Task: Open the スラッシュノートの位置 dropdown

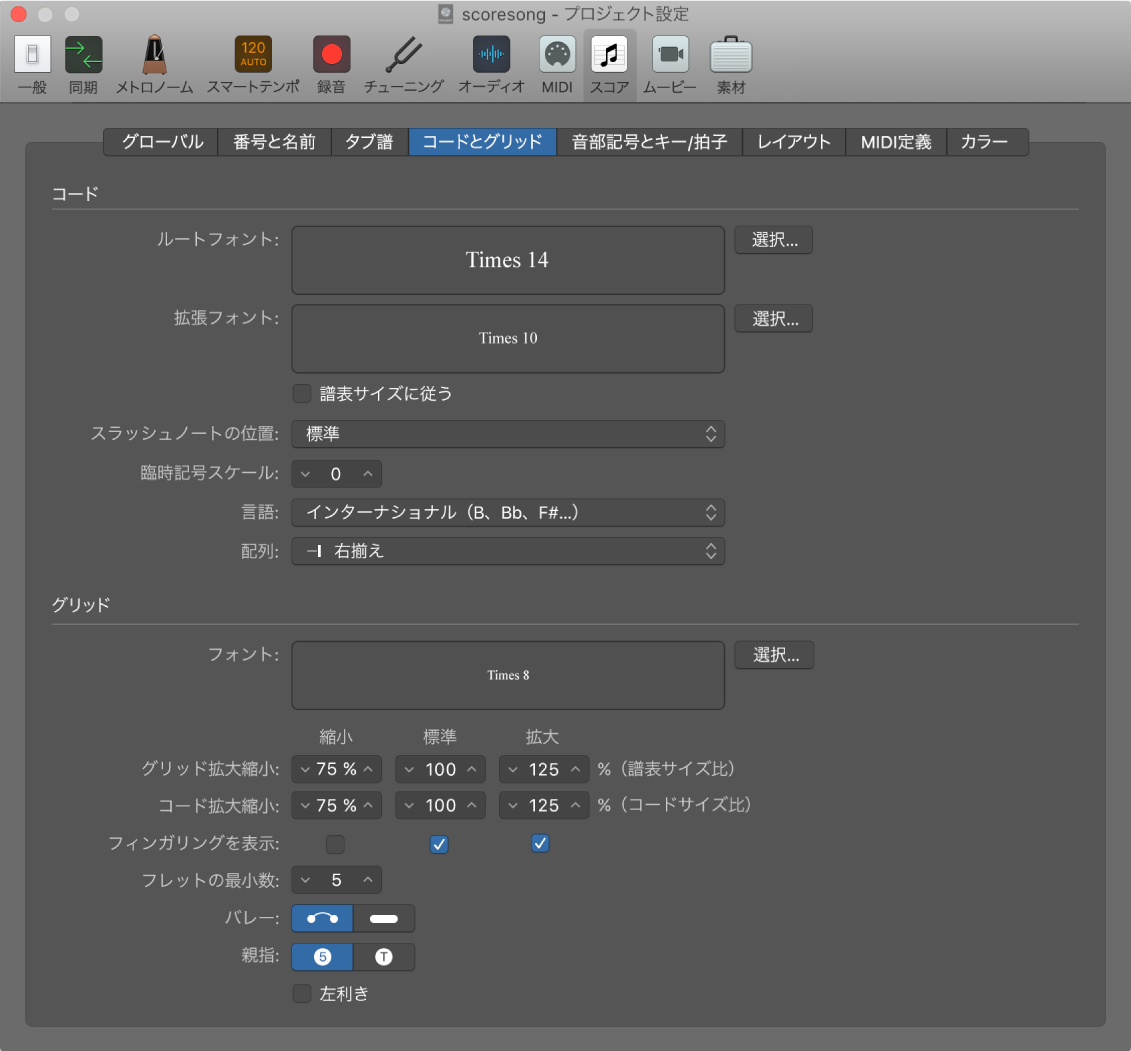Action: click(508, 434)
